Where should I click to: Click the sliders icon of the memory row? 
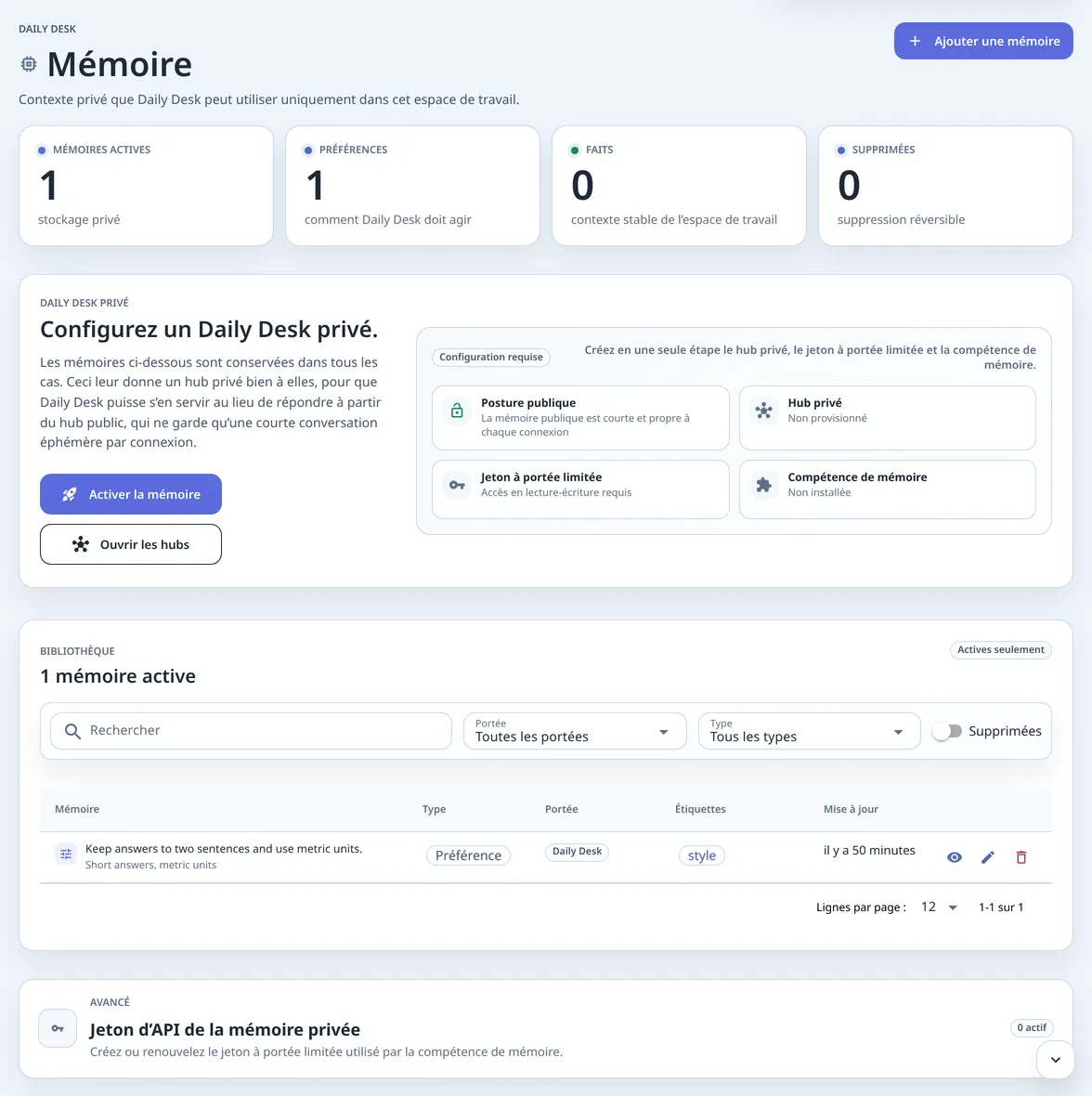coord(66,855)
